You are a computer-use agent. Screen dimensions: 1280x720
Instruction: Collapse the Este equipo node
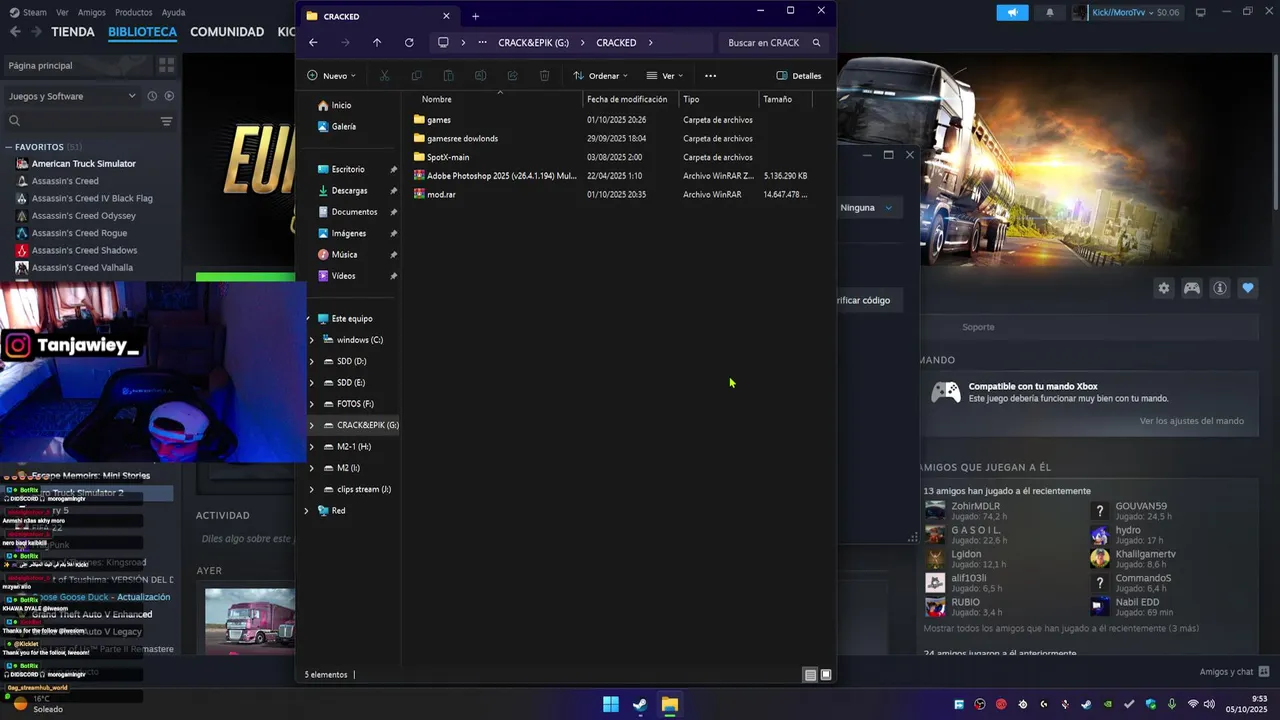(x=308, y=319)
